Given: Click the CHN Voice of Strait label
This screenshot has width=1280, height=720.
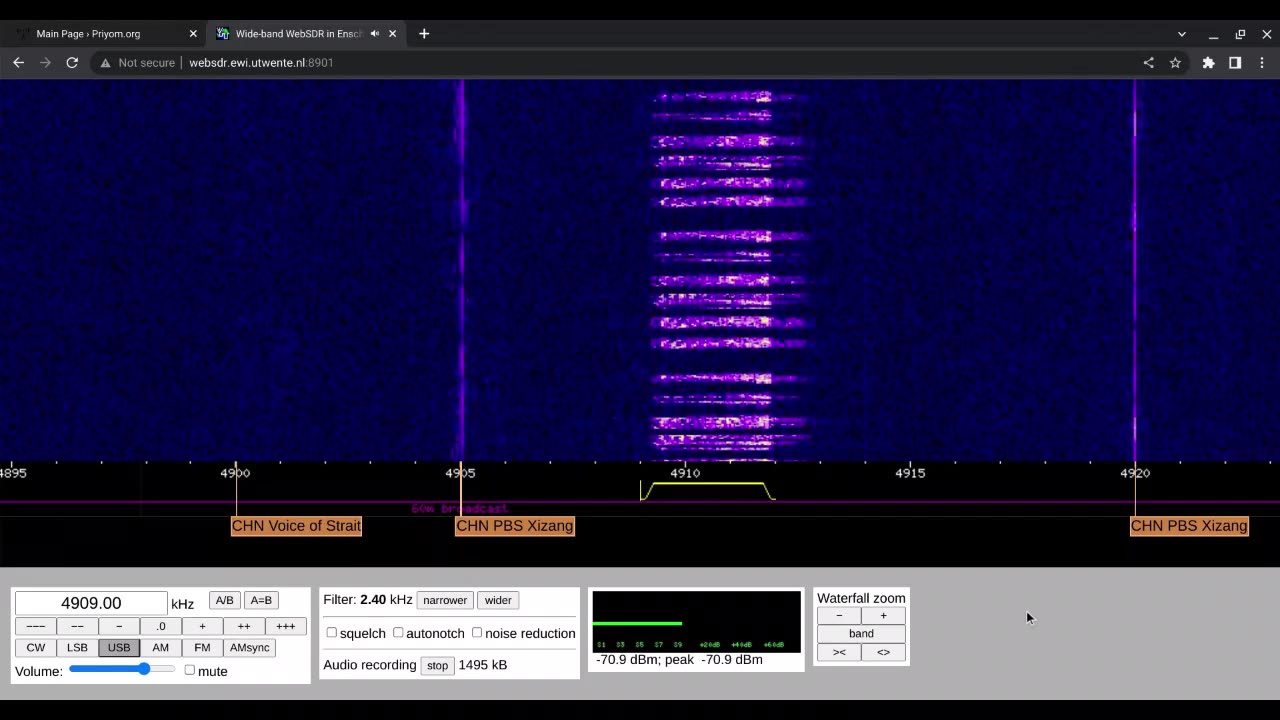Looking at the screenshot, I should tap(296, 526).
